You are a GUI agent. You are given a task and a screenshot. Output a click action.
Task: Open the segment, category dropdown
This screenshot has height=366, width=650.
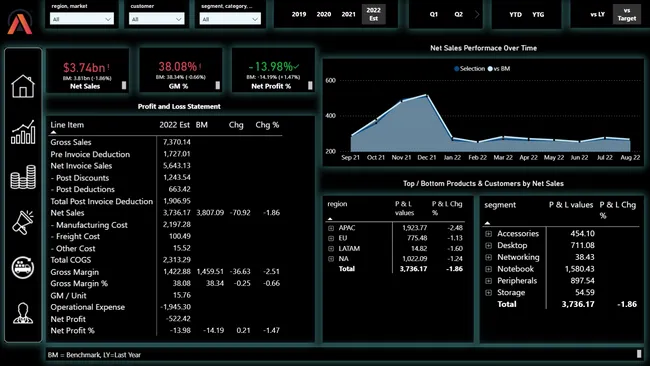pyautogui.click(x=230, y=19)
